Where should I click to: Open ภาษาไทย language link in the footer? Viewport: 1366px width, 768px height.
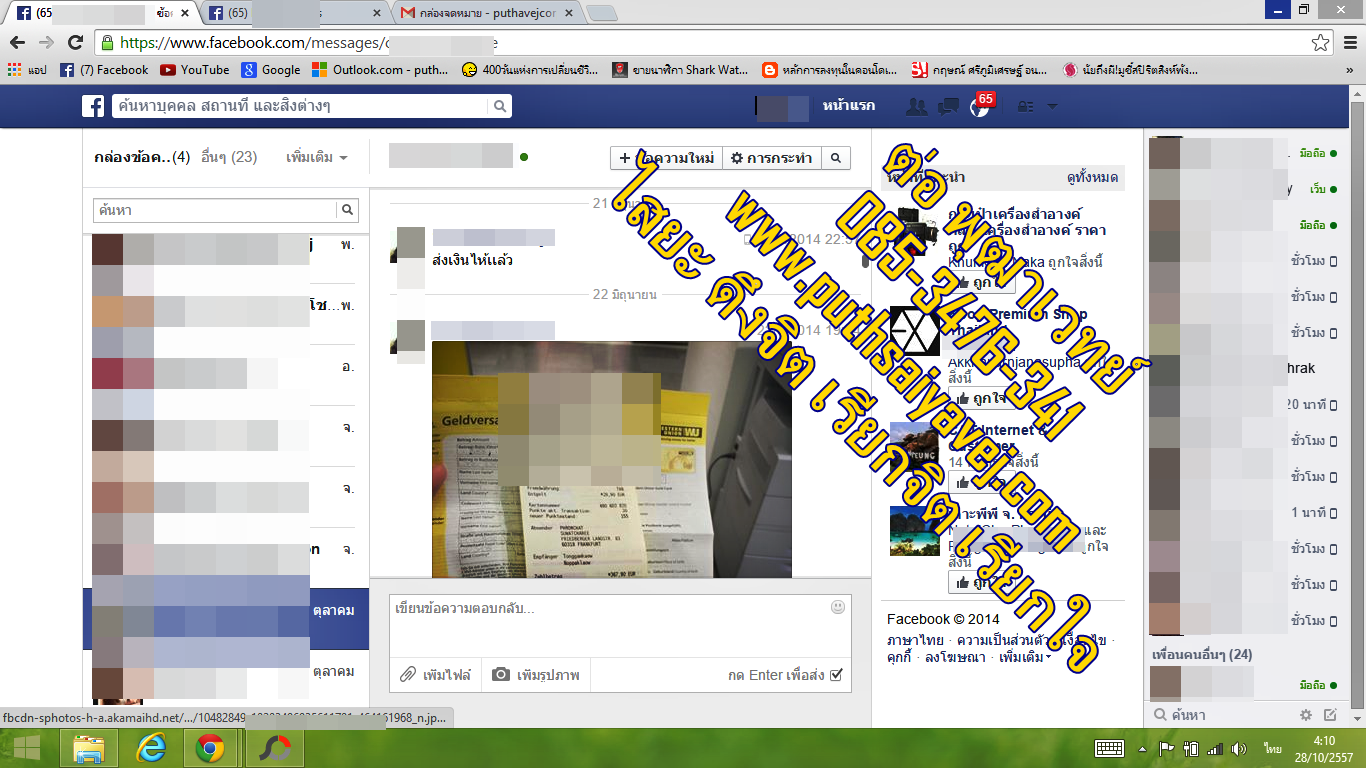915,640
